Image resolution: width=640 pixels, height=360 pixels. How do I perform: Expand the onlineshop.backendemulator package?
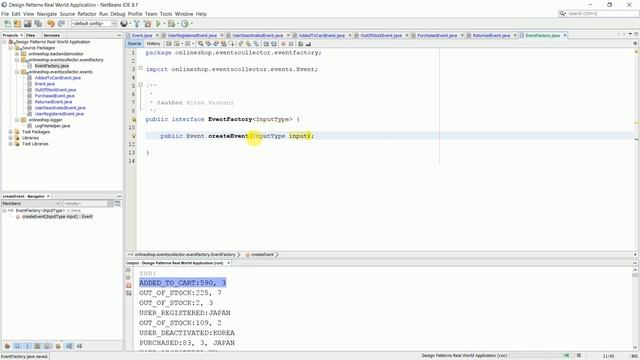pos(17,54)
